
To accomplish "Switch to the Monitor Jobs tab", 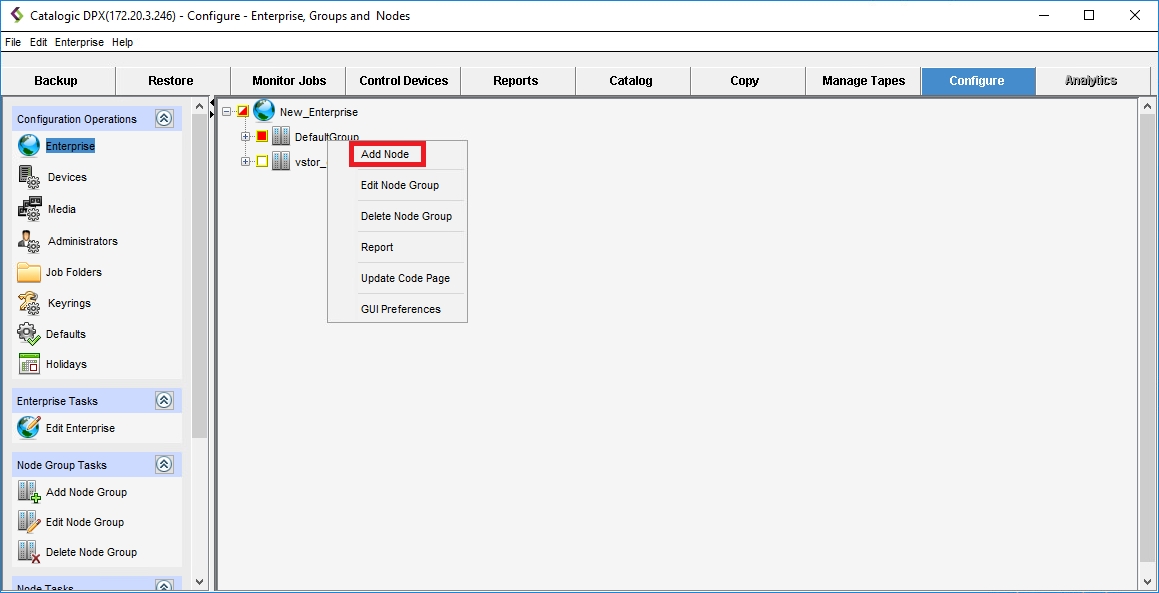I will [288, 81].
